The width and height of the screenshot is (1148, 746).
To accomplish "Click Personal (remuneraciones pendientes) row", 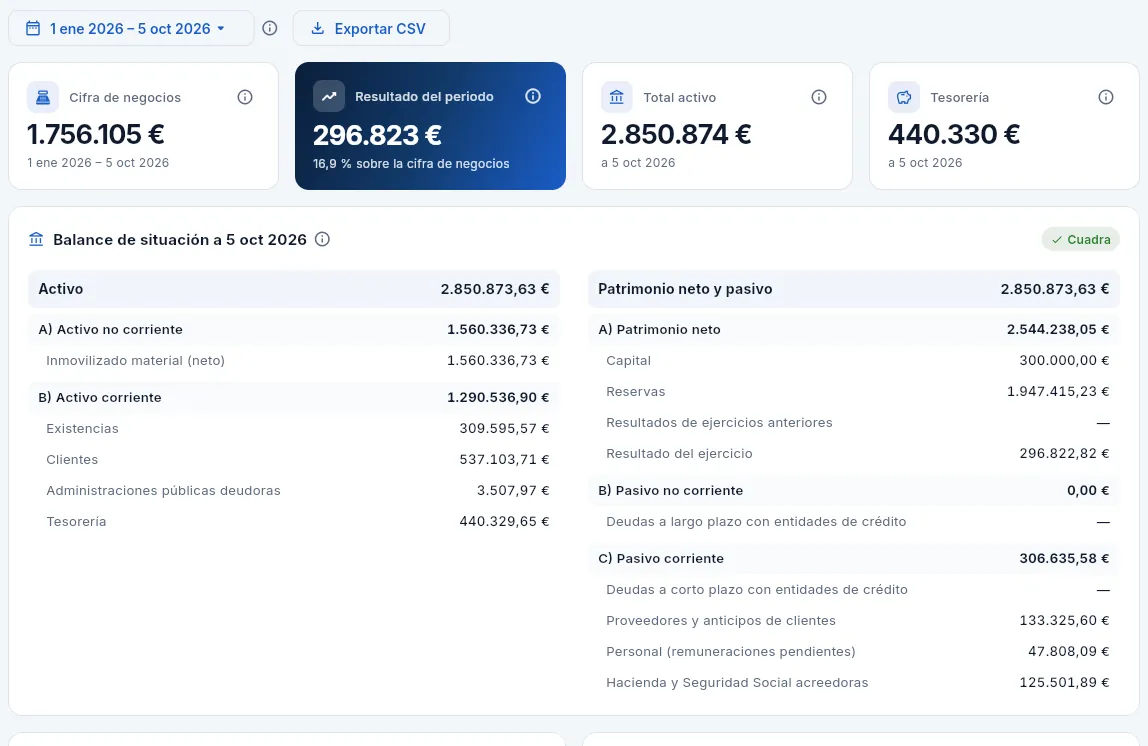I will pyautogui.click(x=854, y=652).
